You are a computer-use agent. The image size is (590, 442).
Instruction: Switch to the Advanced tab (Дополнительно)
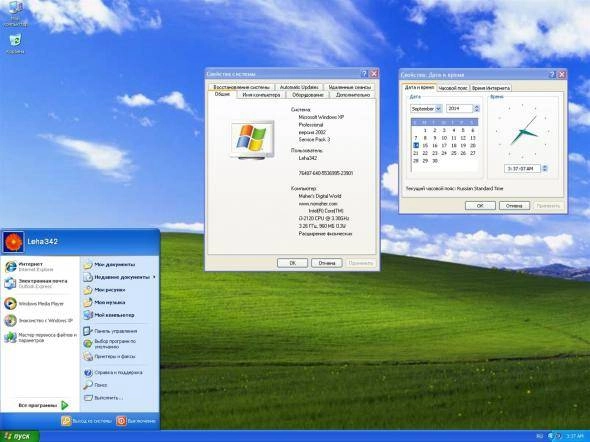(x=353, y=95)
